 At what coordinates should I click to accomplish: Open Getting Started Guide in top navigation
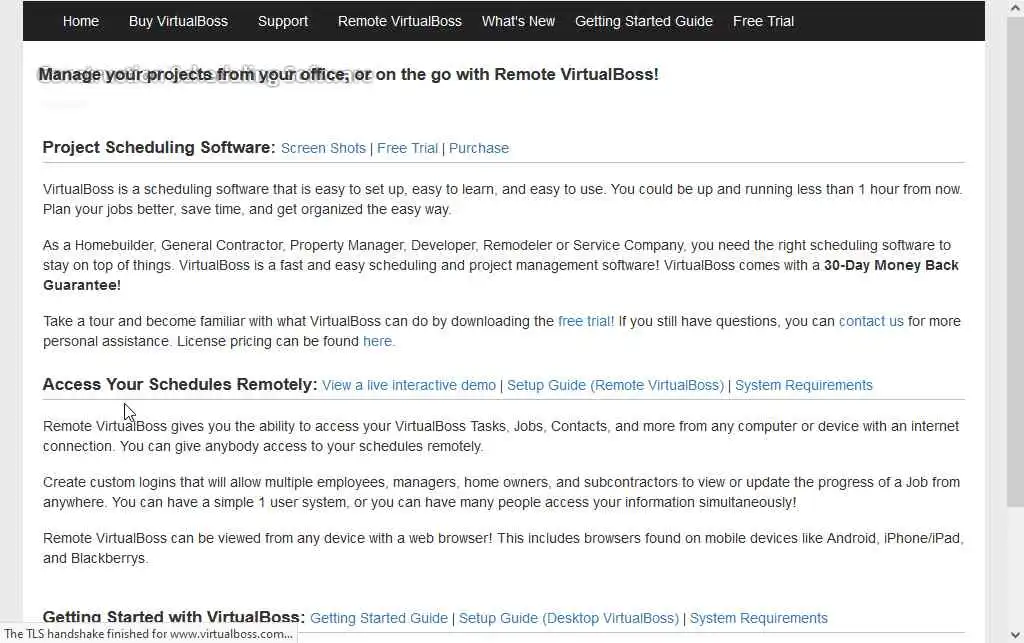click(644, 21)
